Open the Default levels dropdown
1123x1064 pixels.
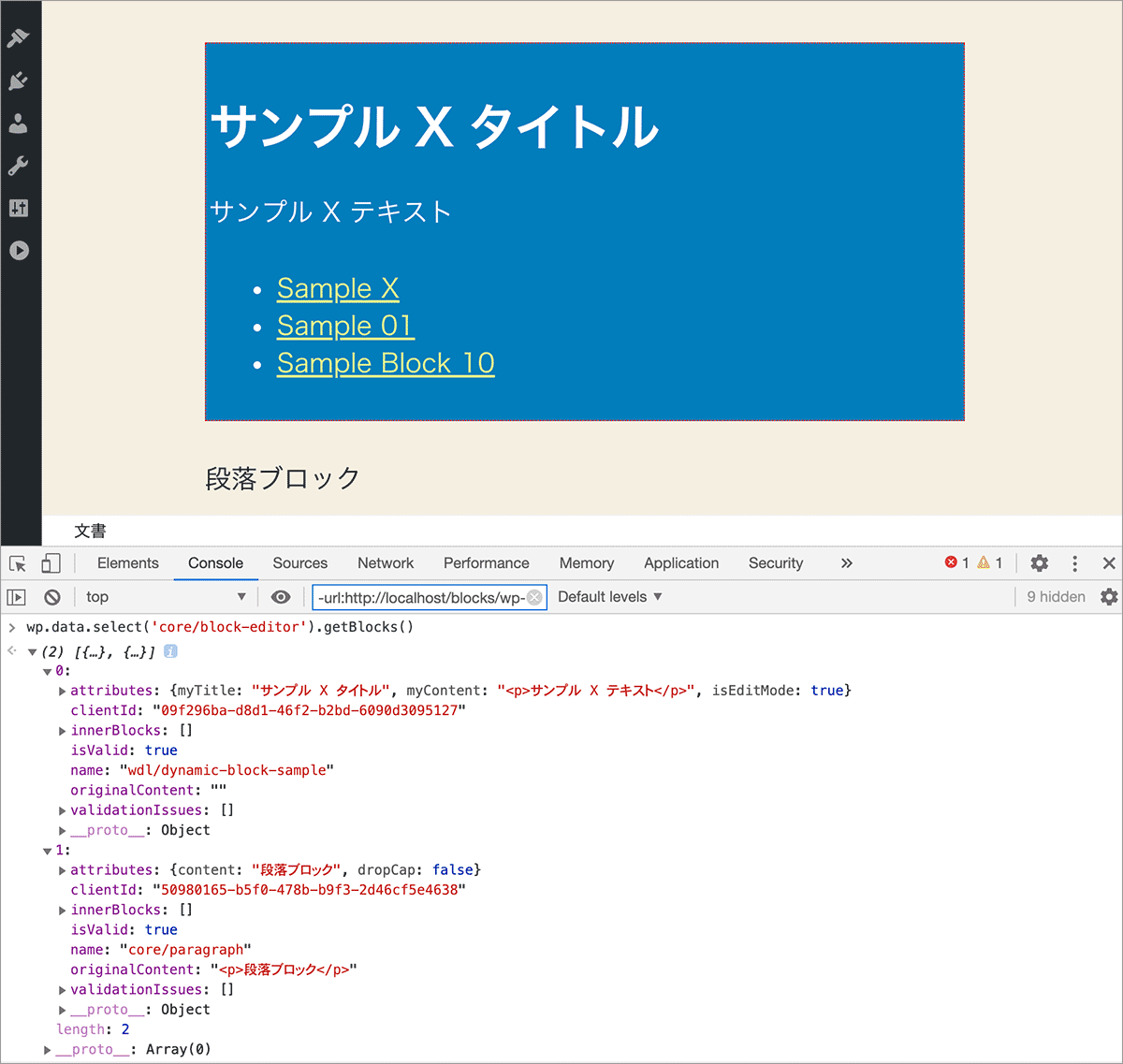tap(609, 597)
